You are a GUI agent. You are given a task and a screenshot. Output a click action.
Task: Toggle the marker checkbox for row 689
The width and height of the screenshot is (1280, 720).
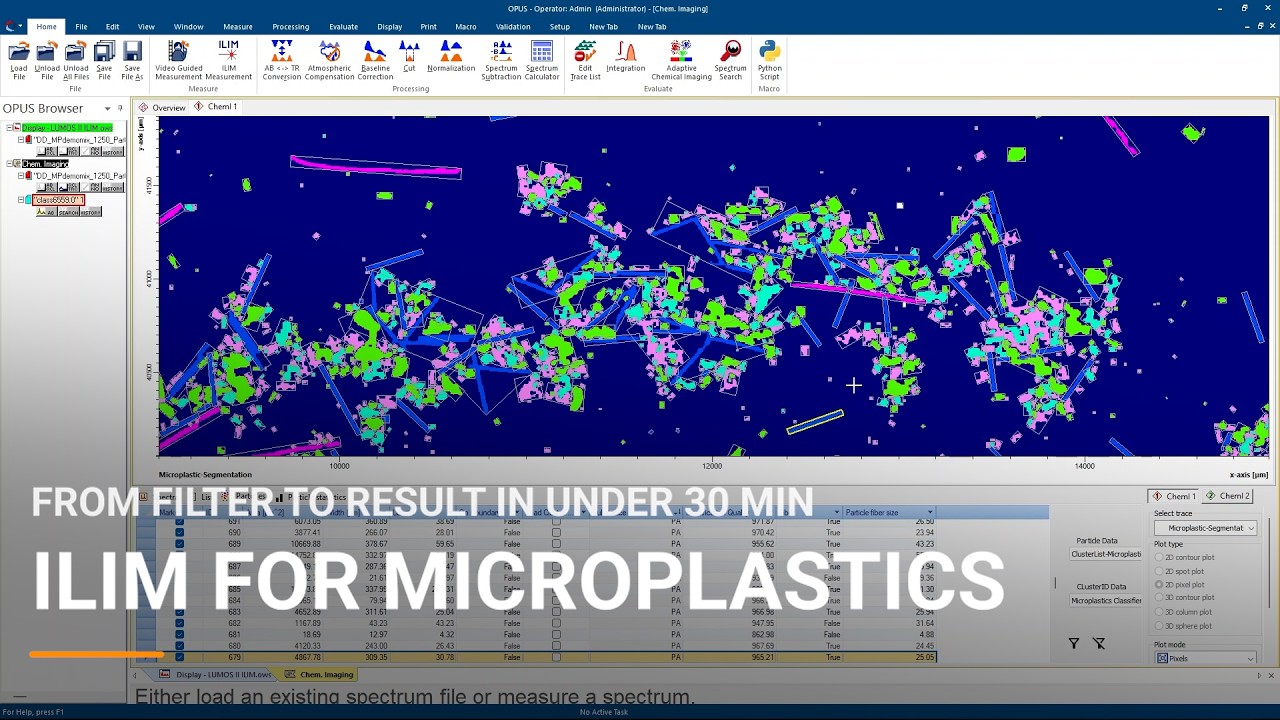(x=180, y=544)
